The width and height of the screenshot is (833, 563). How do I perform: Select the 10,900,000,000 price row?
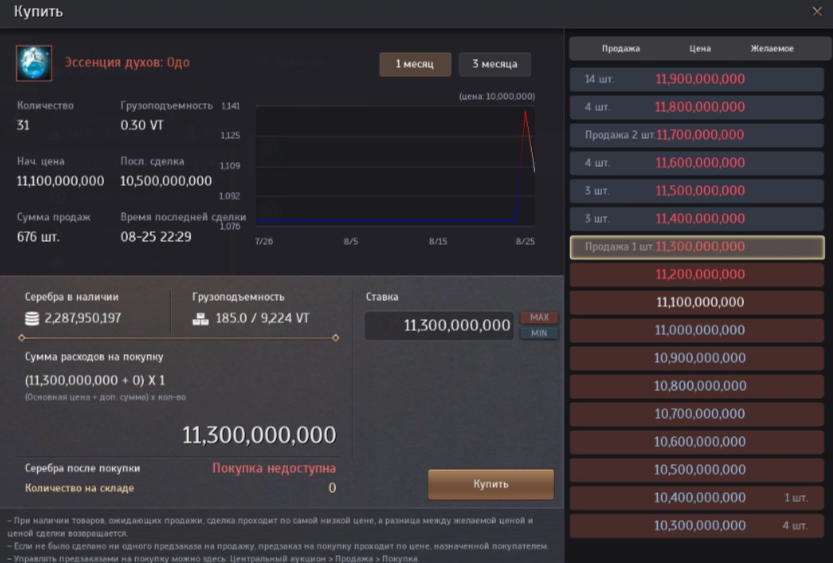pyautogui.click(x=696, y=358)
